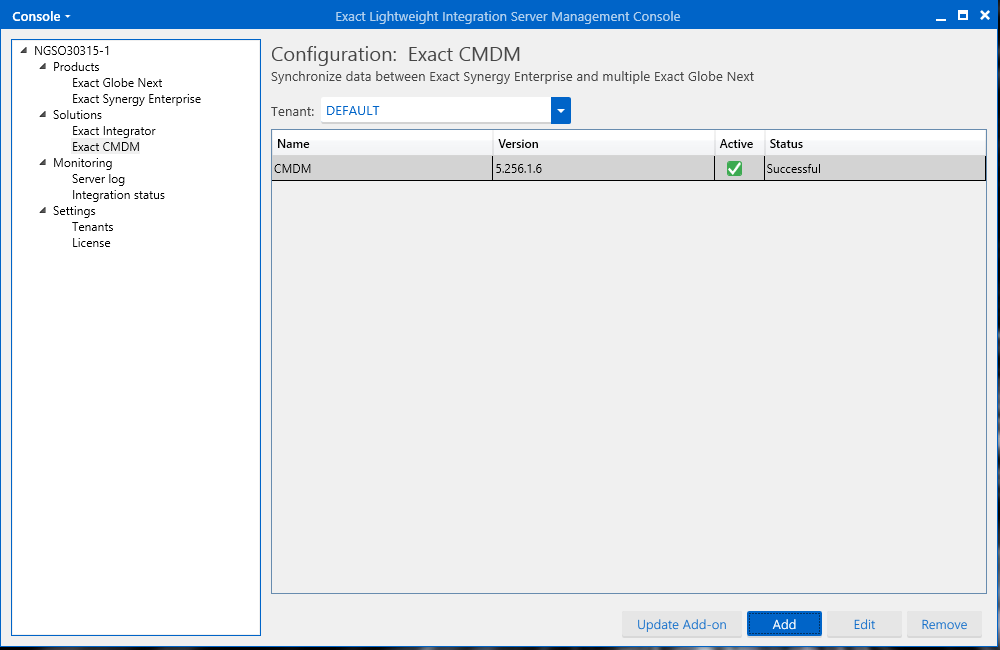This screenshot has width=1000, height=650.
Task: Collapse the Products tree node
Action: (x=43, y=66)
